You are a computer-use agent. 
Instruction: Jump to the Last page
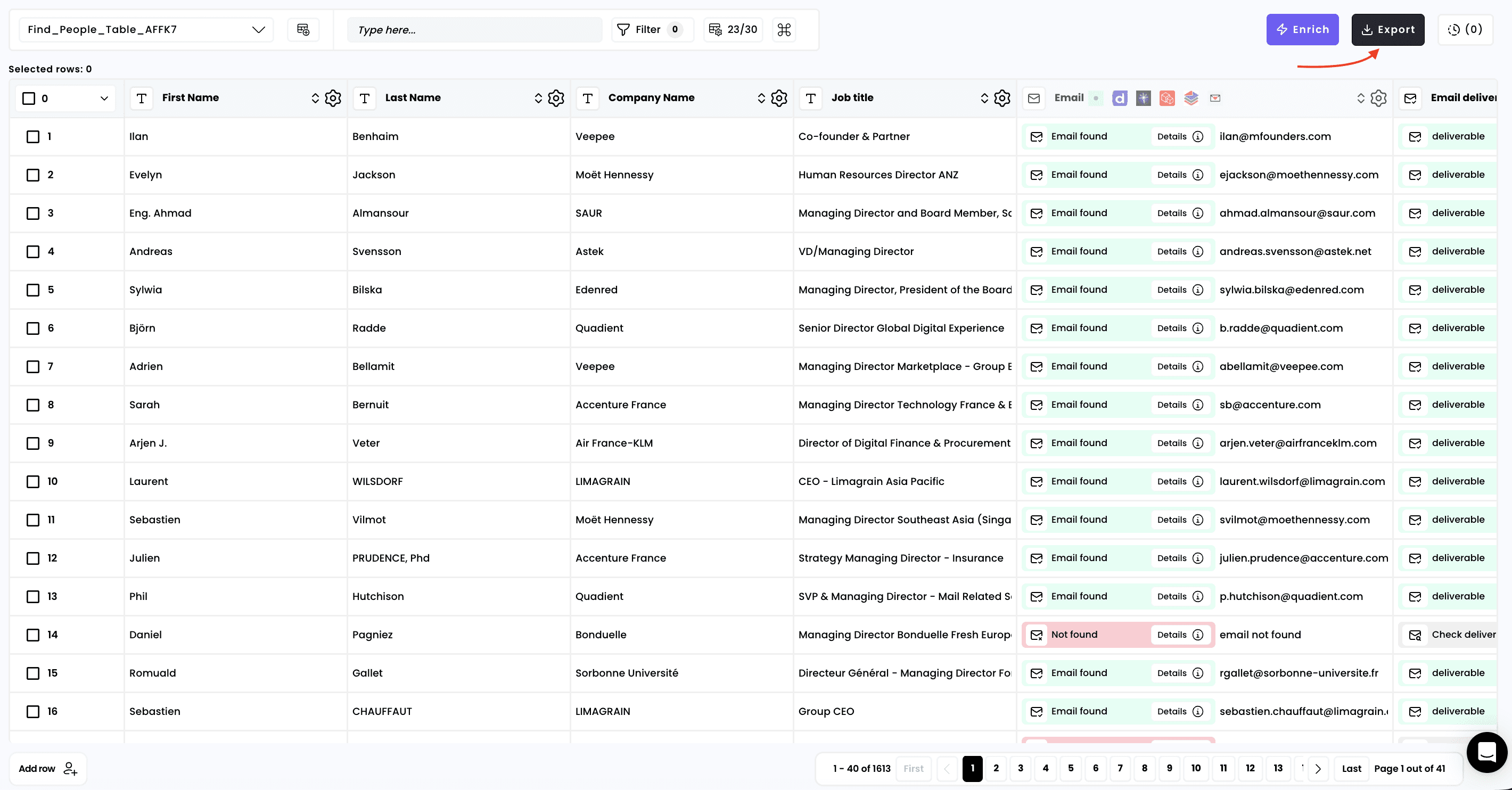(1351, 768)
